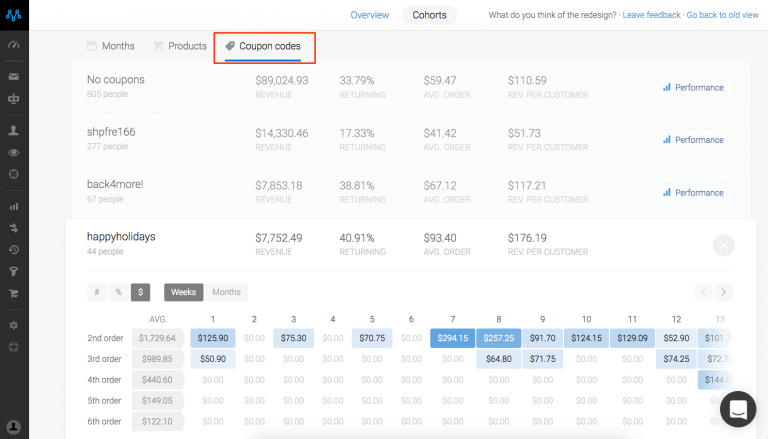The image size is (768, 439).
Task: Open the dashboard gauge icon in the sidebar
Action: pyautogui.click(x=14, y=45)
